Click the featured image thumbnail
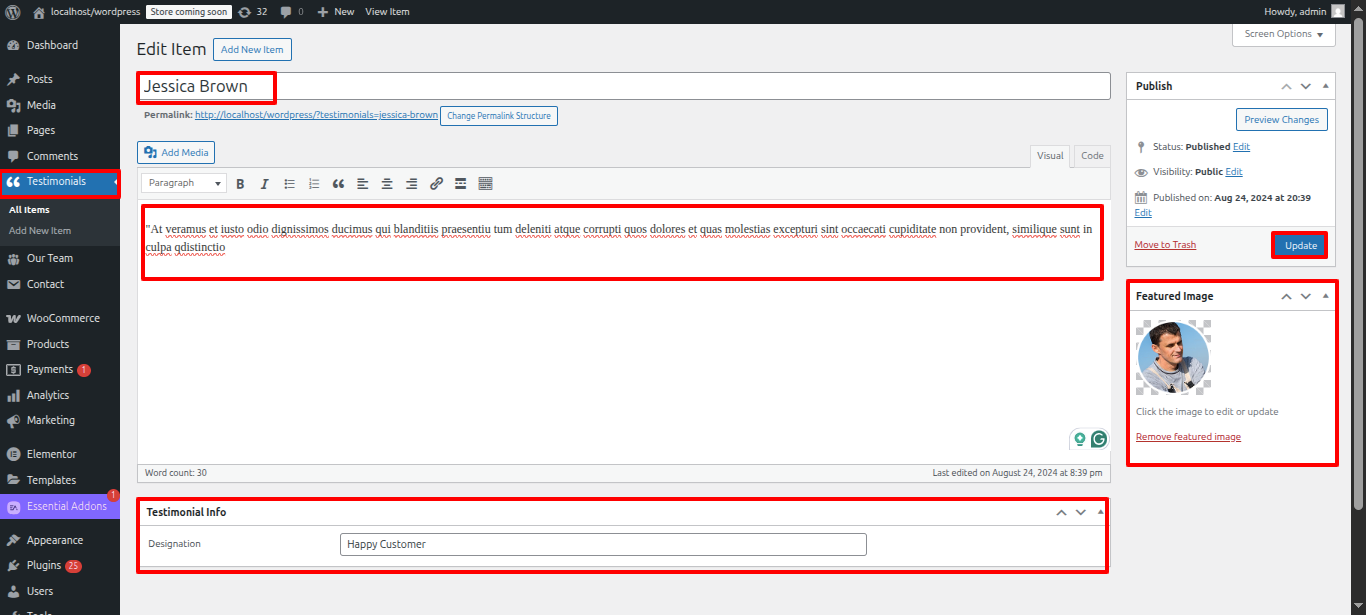 (1173, 357)
